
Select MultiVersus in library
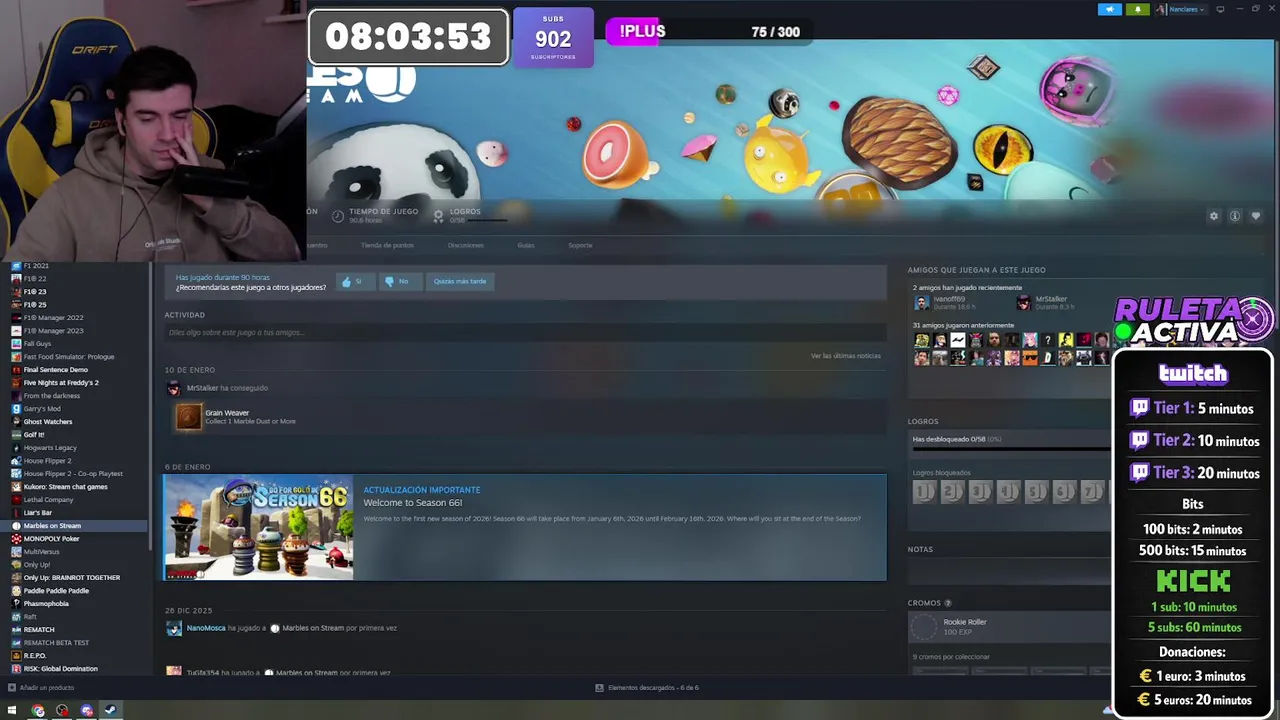[x=42, y=552]
